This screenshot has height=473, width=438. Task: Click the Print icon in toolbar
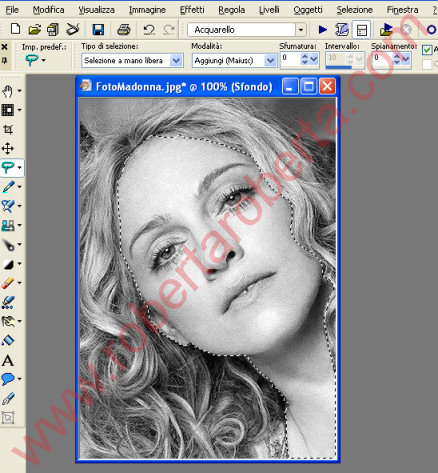pos(124,30)
